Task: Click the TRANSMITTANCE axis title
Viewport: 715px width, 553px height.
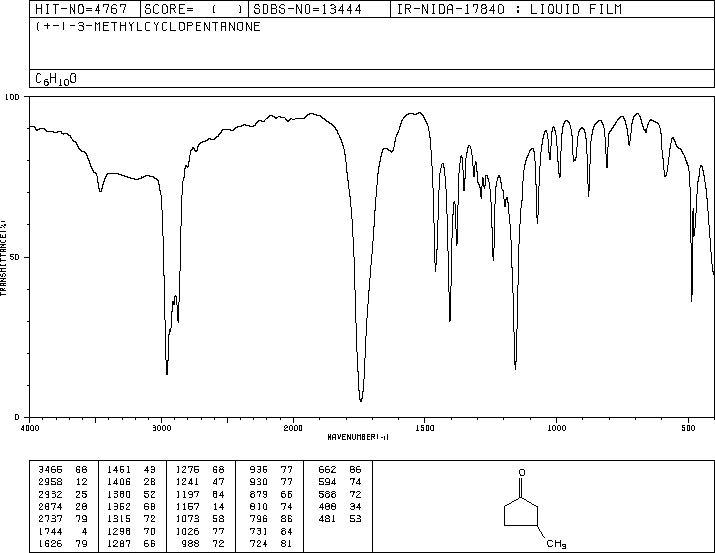Action: 3,258
